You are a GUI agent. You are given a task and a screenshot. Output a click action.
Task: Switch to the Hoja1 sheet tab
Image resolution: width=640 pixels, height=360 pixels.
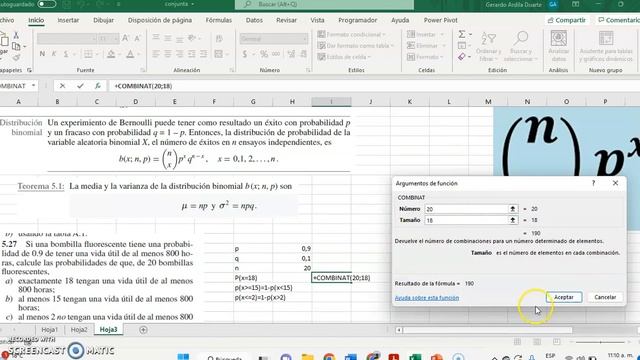49,330
